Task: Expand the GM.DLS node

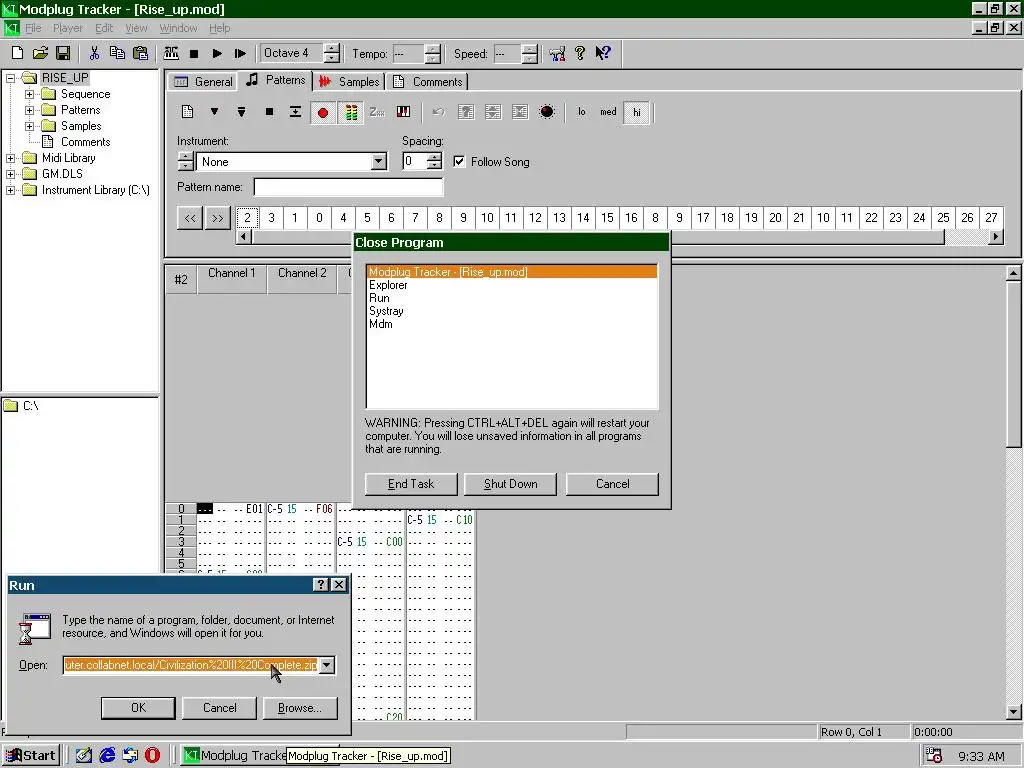Action: point(10,174)
